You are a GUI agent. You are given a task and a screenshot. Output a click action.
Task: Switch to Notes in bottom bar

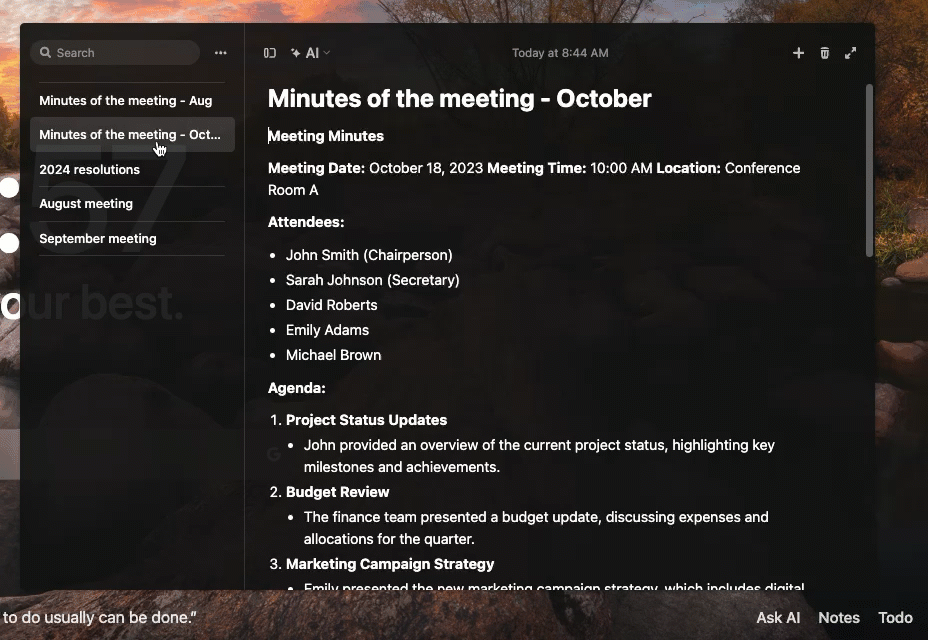(x=839, y=618)
